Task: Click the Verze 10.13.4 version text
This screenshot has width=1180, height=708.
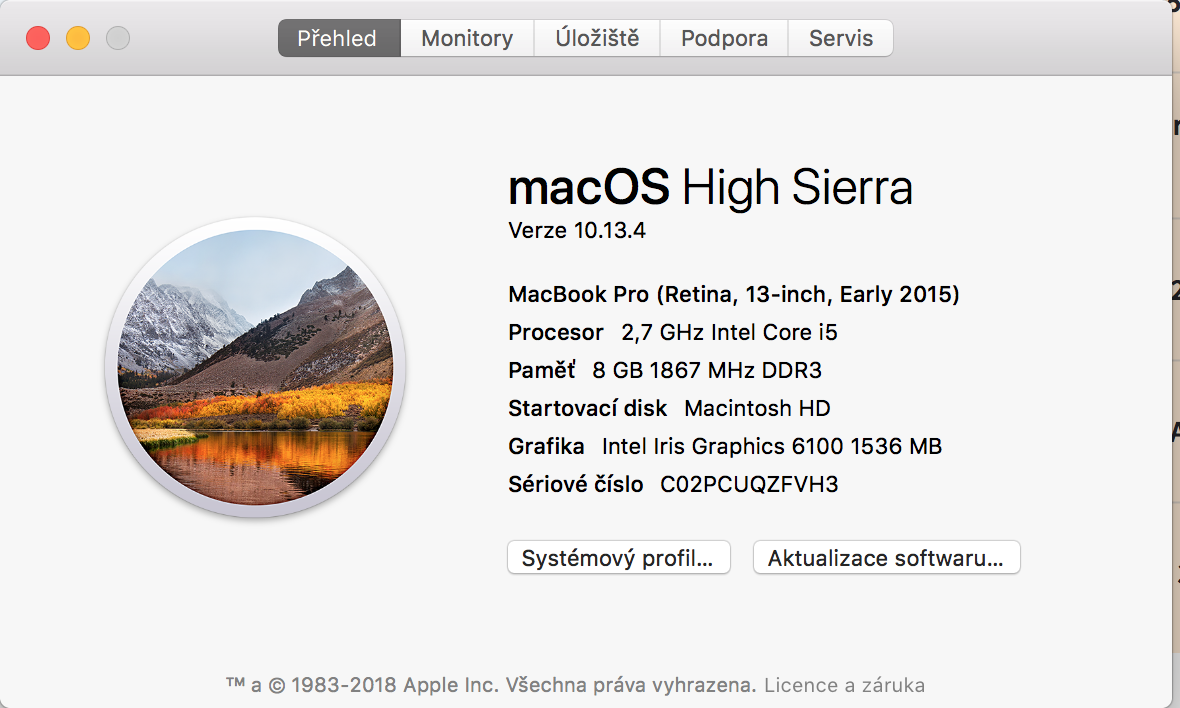Action: (577, 230)
